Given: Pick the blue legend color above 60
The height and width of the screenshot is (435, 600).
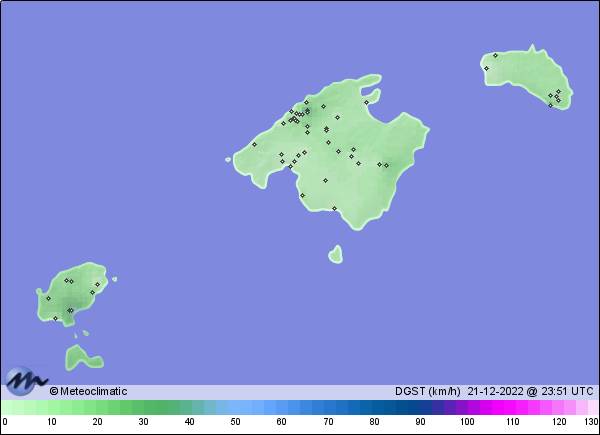Looking at the screenshot, I should (x=282, y=408).
